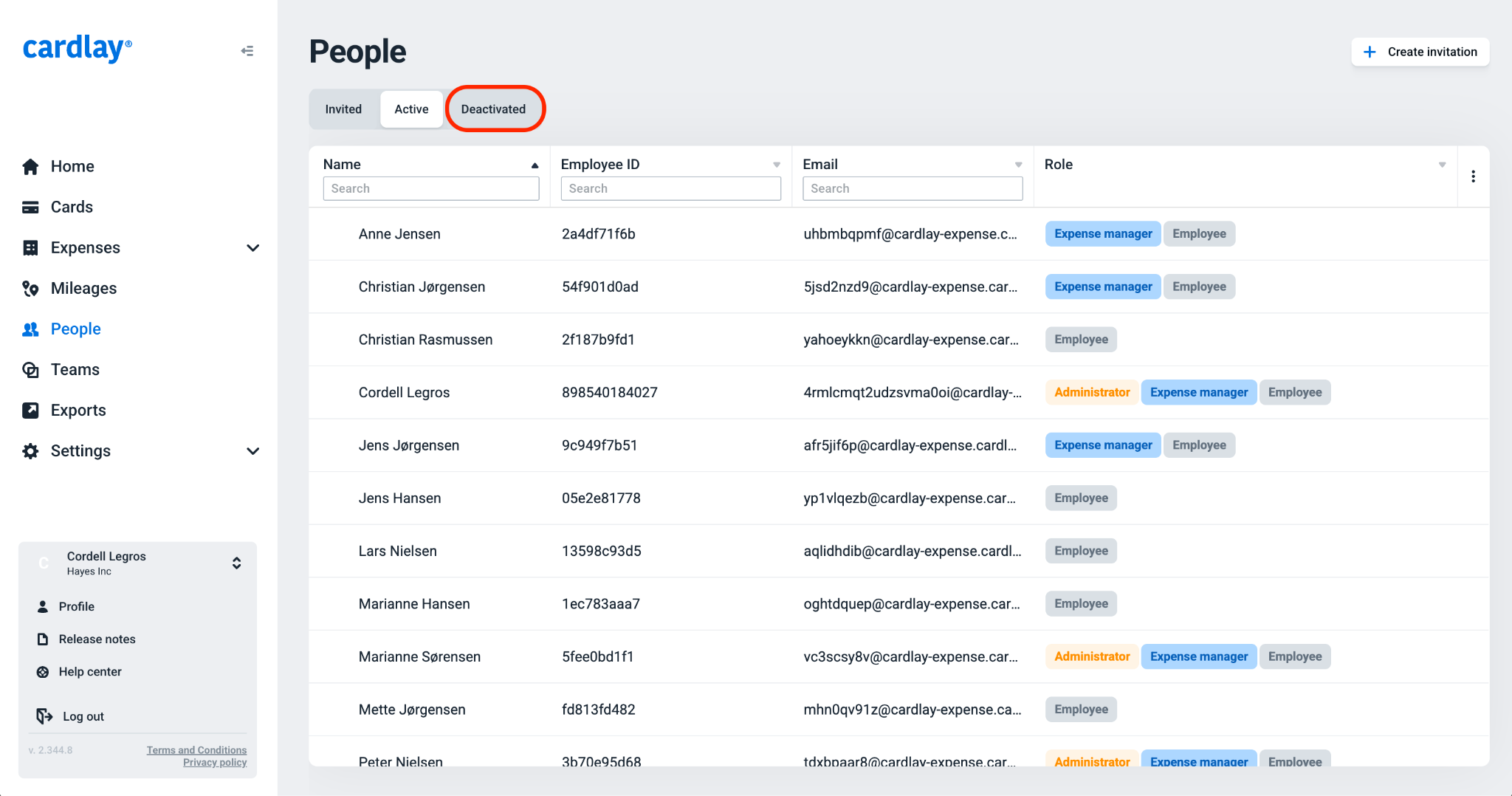
Task: Click version number v. 2.344.8
Action: pyautogui.click(x=50, y=749)
